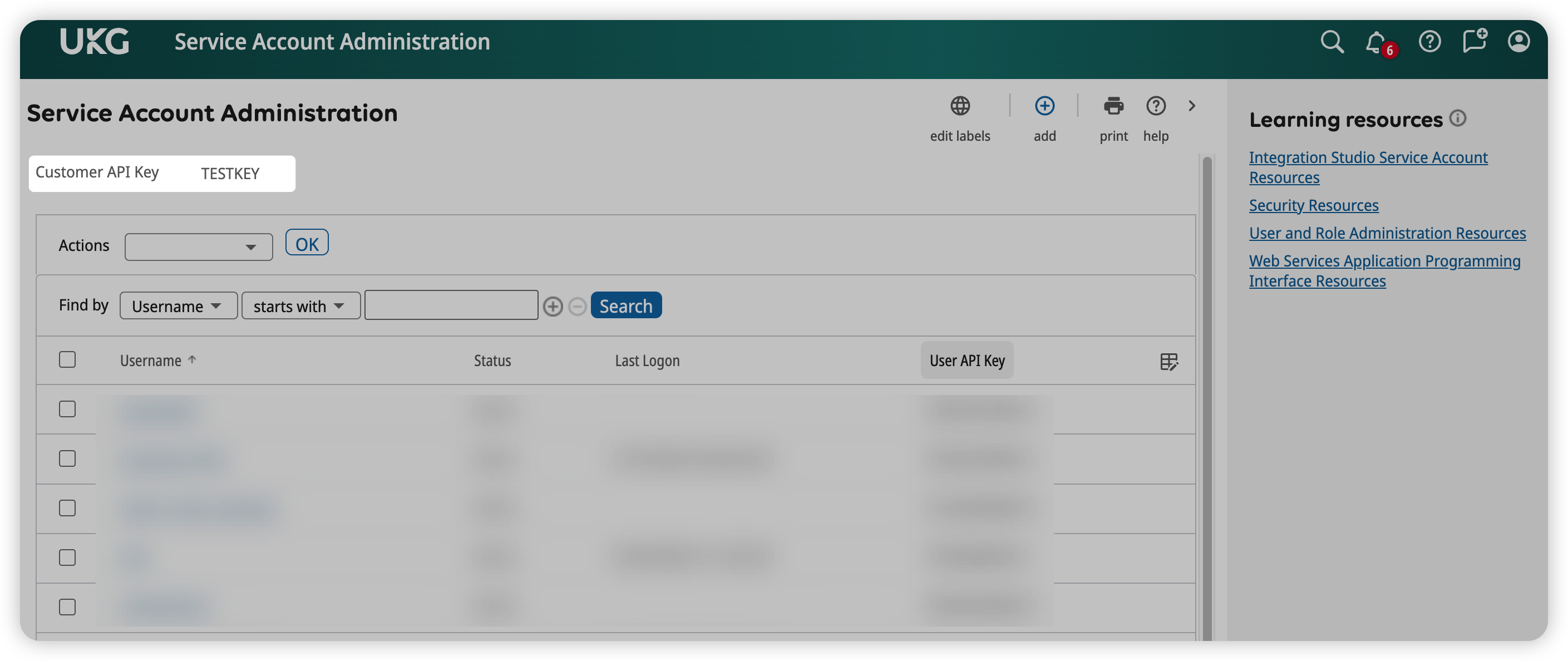
Task: Click the print printer icon
Action: click(x=1113, y=106)
